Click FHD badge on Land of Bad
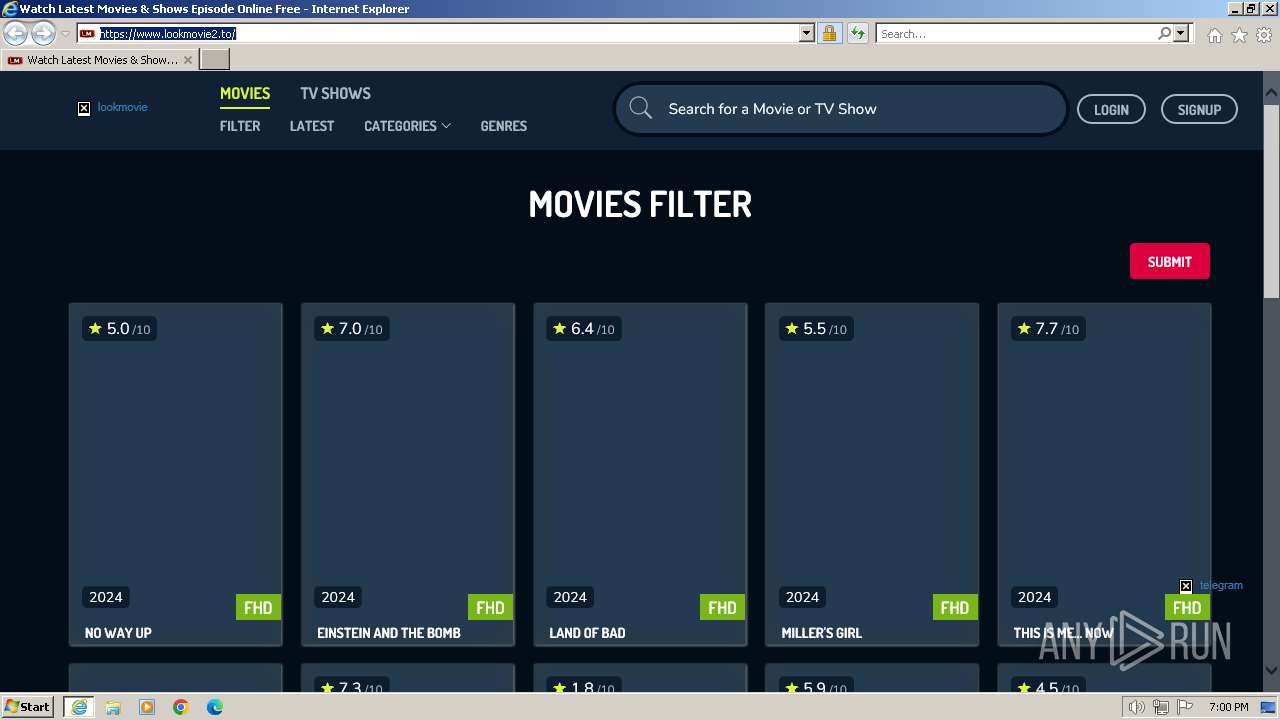This screenshot has height=720, width=1280. click(722, 607)
